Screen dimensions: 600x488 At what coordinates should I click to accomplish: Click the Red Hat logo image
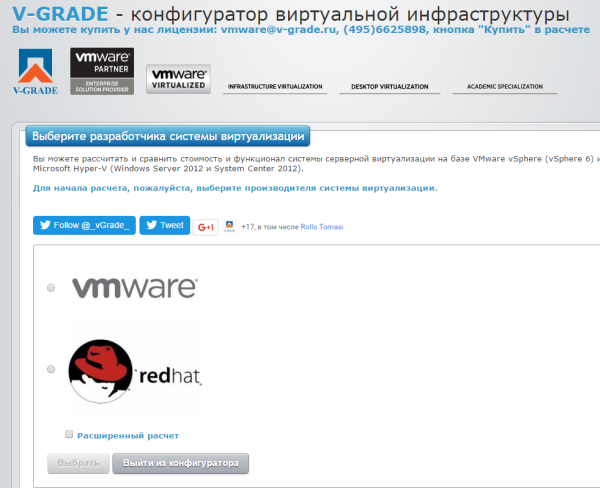pos(135,370)
